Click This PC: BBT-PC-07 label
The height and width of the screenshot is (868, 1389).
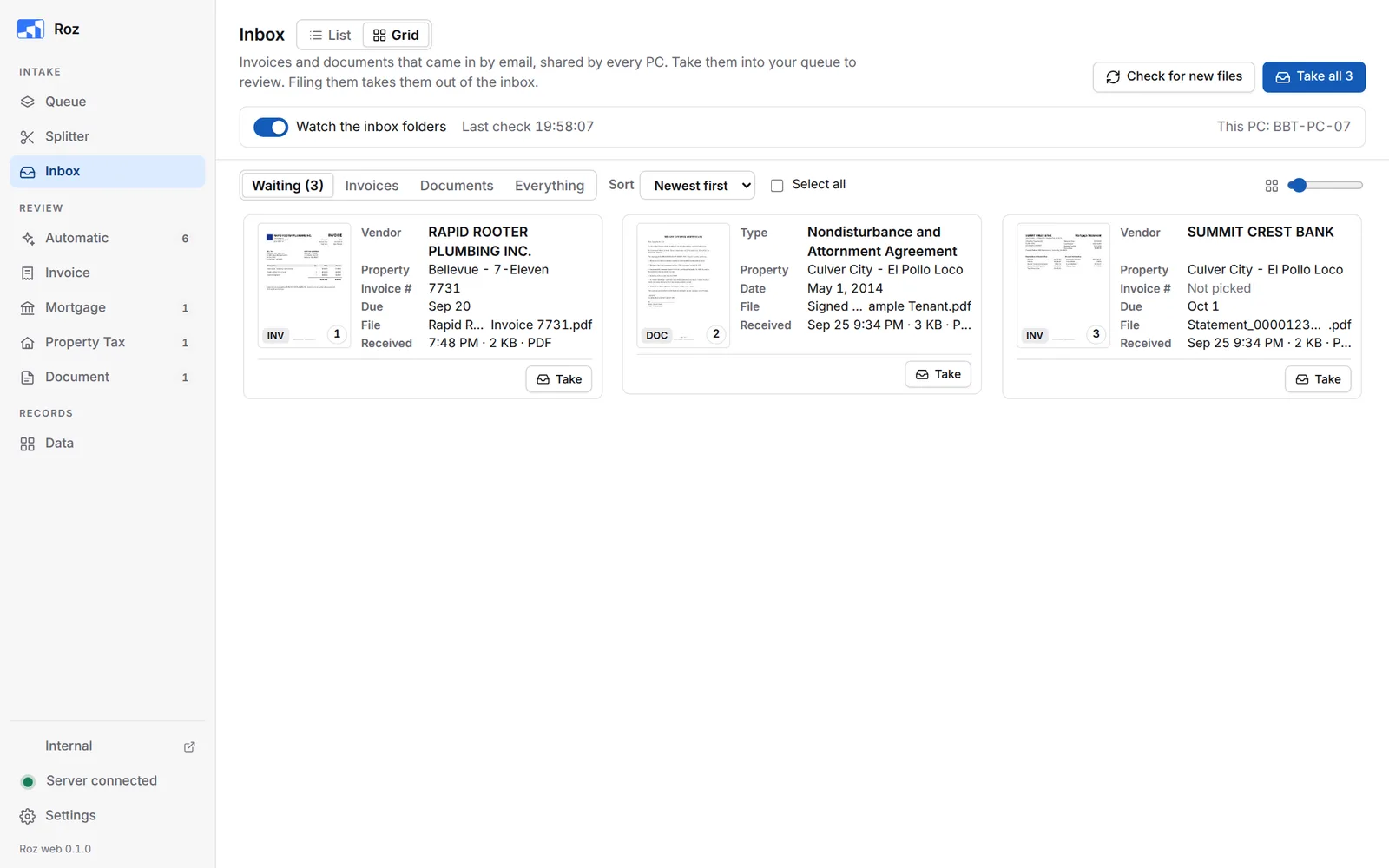(1283, 127)
